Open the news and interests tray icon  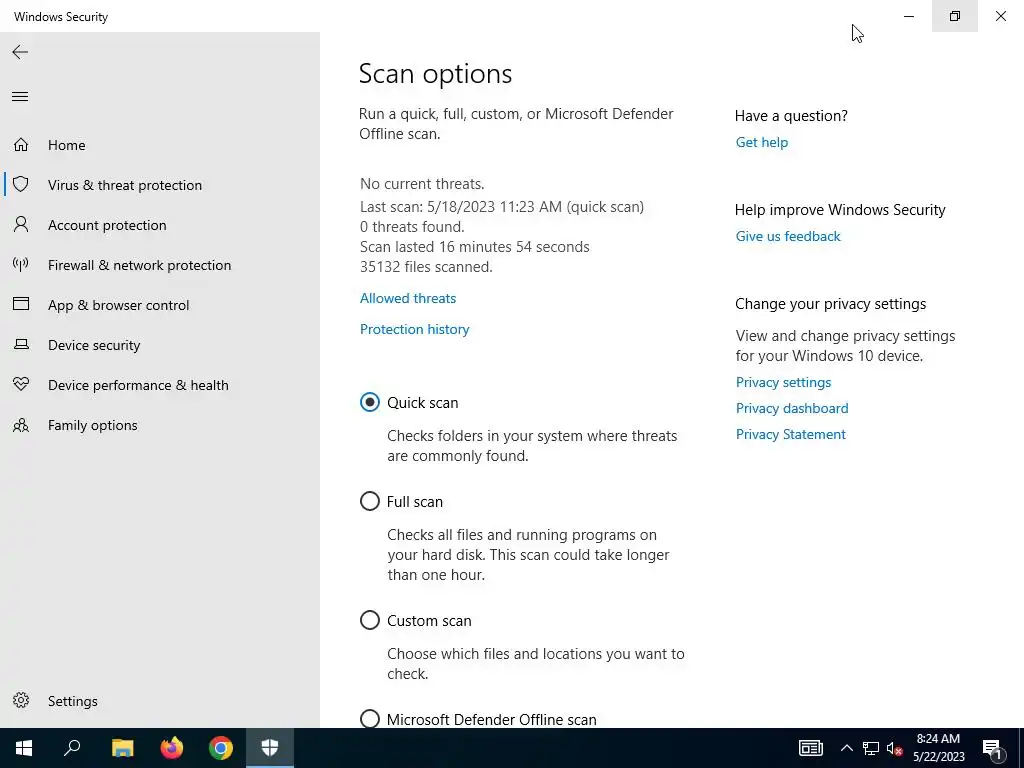click(x=810, y=748)
